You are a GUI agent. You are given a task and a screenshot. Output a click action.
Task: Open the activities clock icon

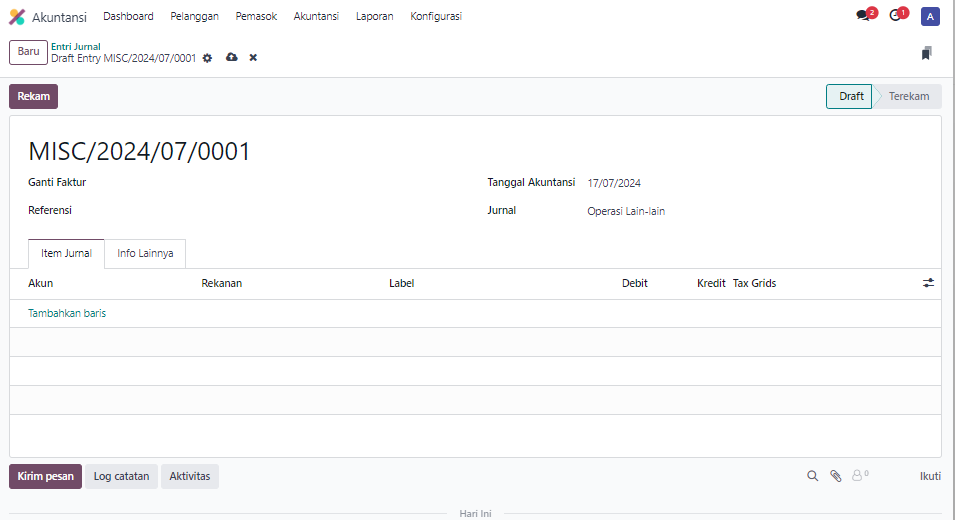(896, 16)
